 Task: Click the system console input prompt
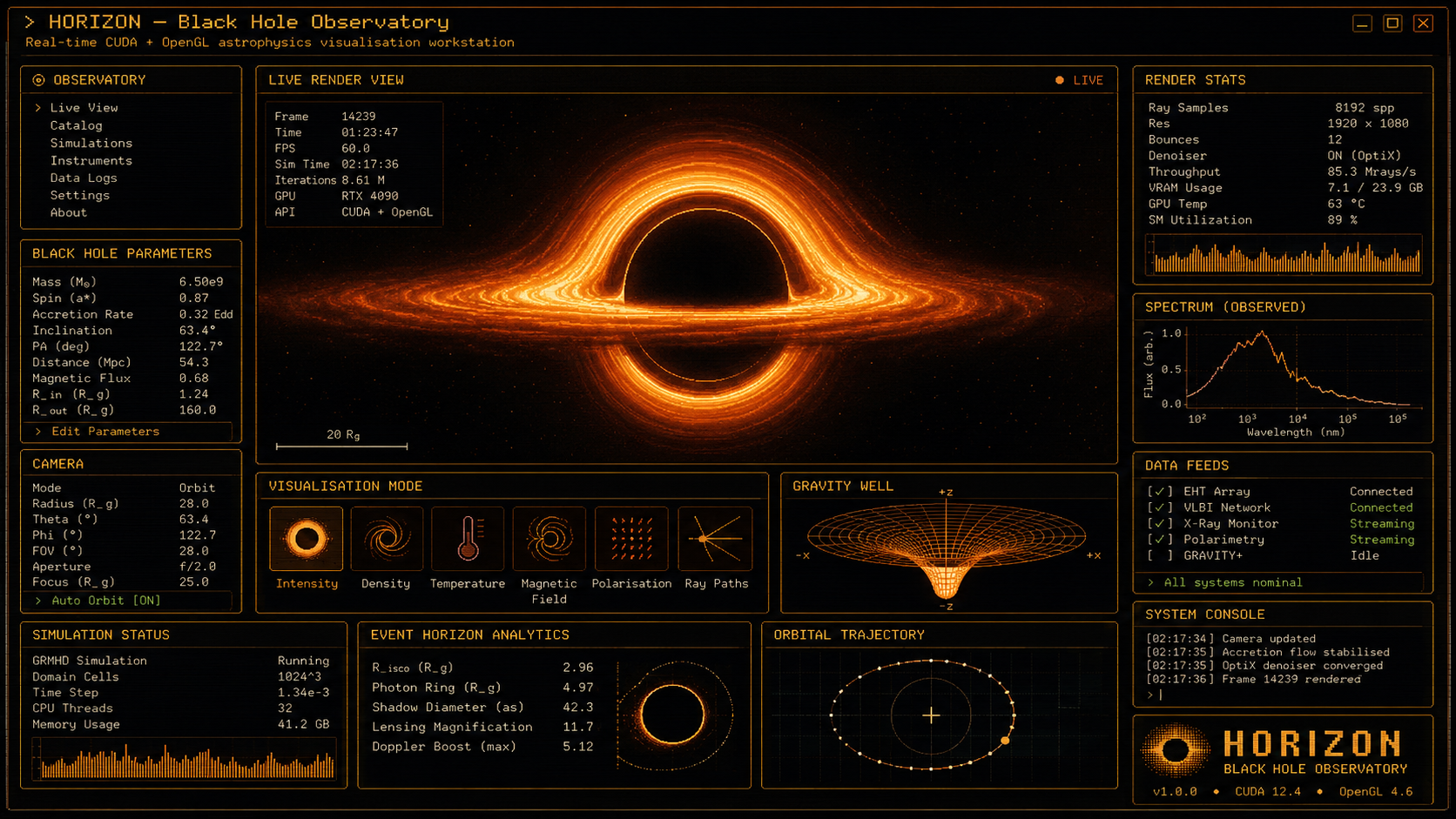[1155, 695]
